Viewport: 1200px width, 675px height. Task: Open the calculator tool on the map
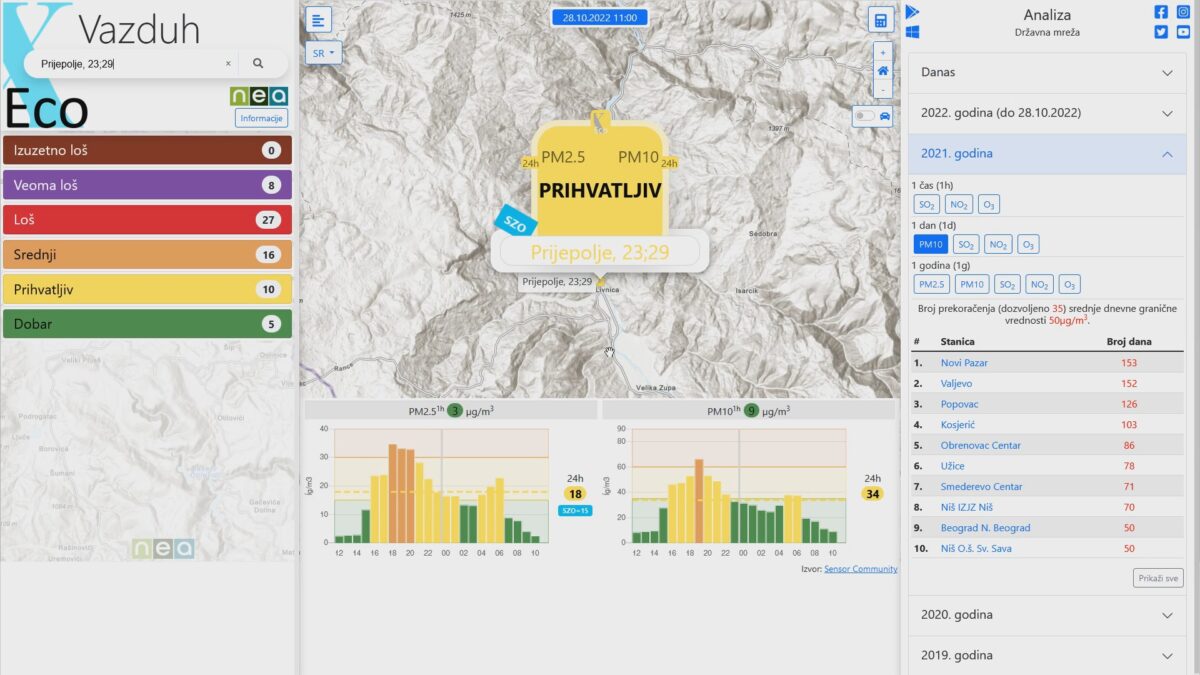pyautogui.click(x=880, y=21)
